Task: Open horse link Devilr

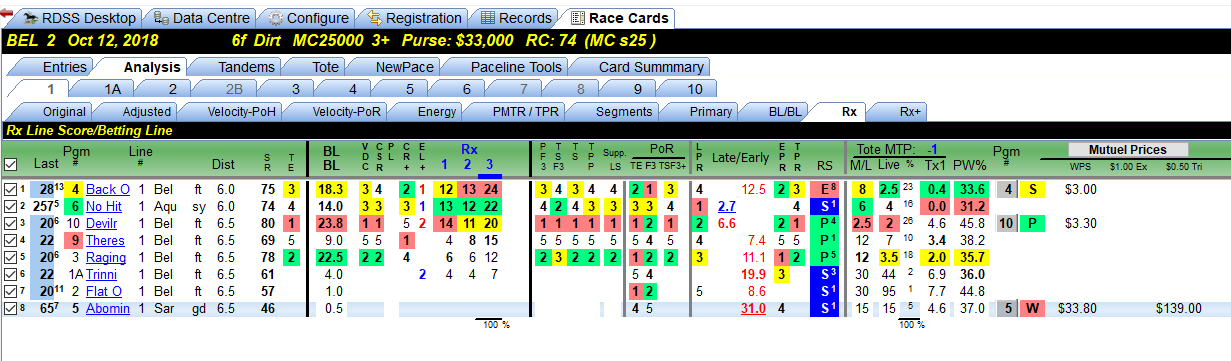Action: pos(102,223)
